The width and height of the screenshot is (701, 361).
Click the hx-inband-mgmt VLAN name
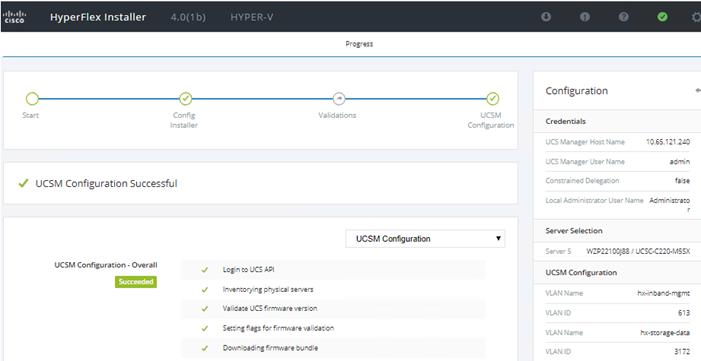coord(664,293)
